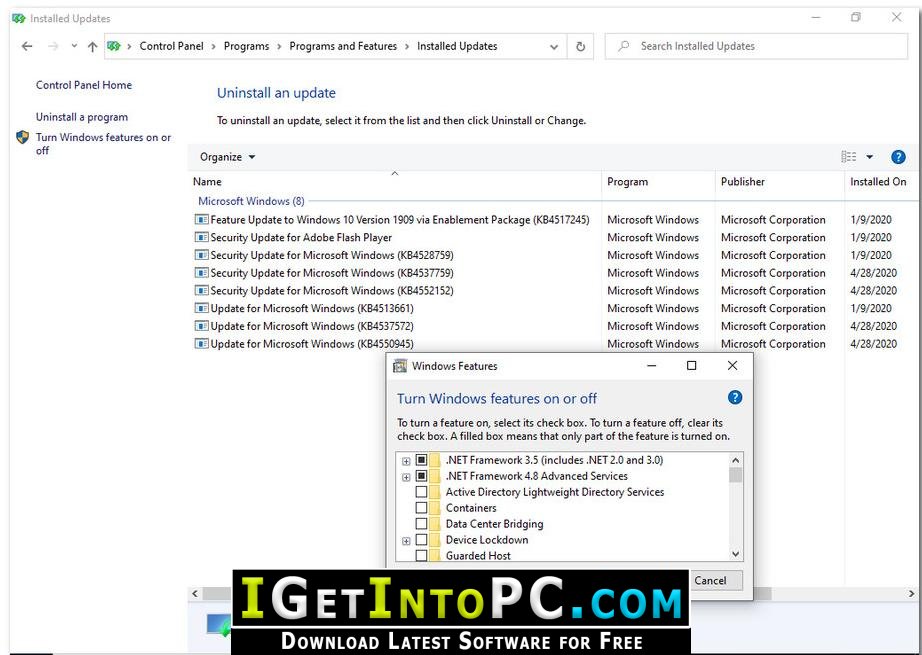The height and width of the screenshot is (655, 922).
Task: Enable Active Directory Lightweight Directory Services
Action: tap(421, 492)
